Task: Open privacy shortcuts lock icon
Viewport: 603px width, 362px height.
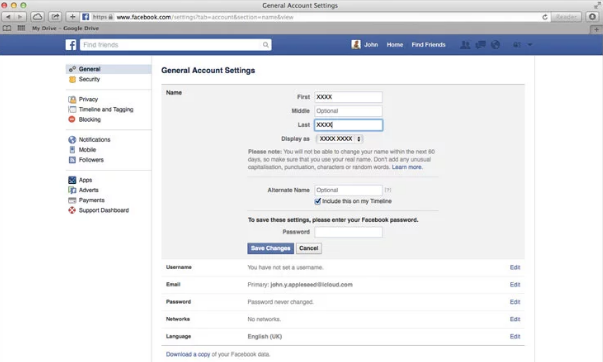Action: tap(517, 45)
